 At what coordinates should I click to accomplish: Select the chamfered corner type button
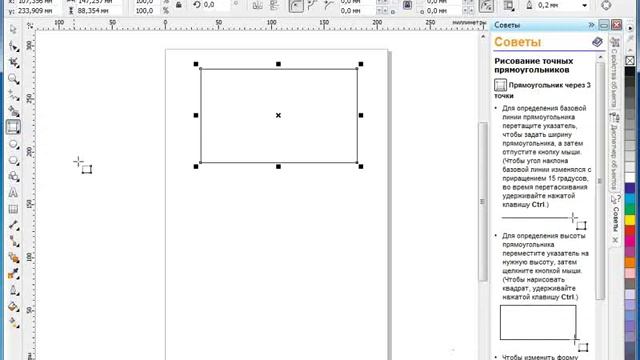click(329, 5)
